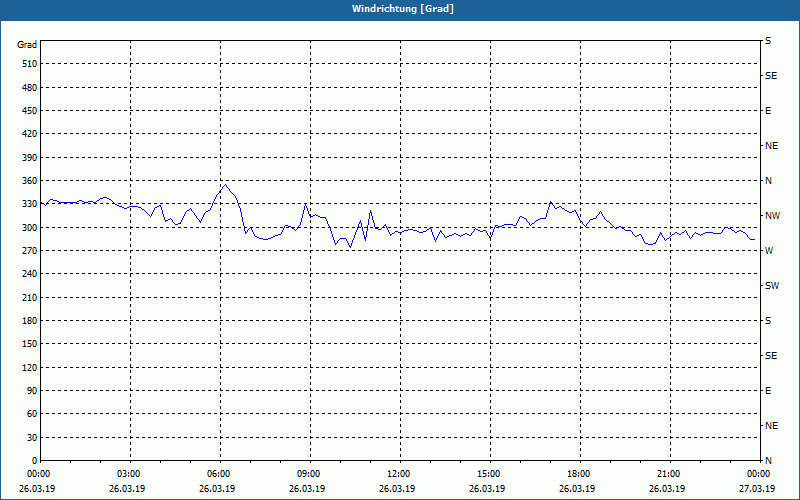Click the 21:00 time label

[668, 474]
